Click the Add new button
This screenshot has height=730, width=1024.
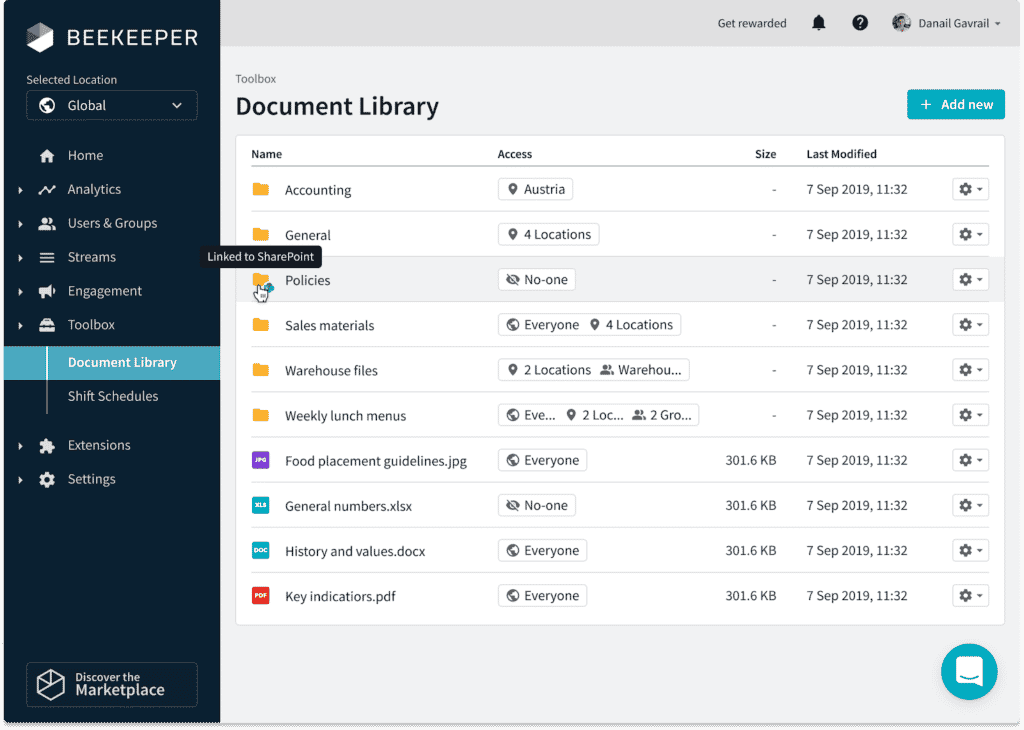pos(955,105)
